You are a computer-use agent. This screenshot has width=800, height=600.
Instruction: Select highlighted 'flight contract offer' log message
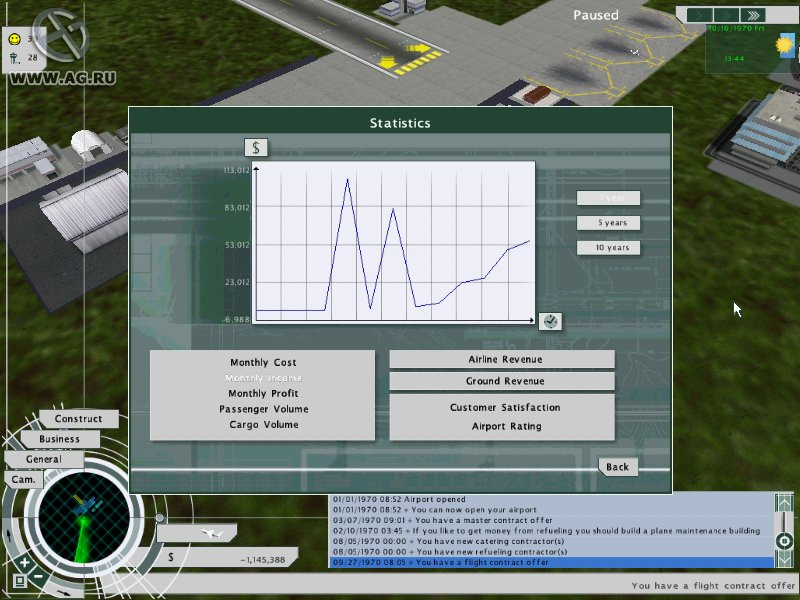tap(552, 562)
